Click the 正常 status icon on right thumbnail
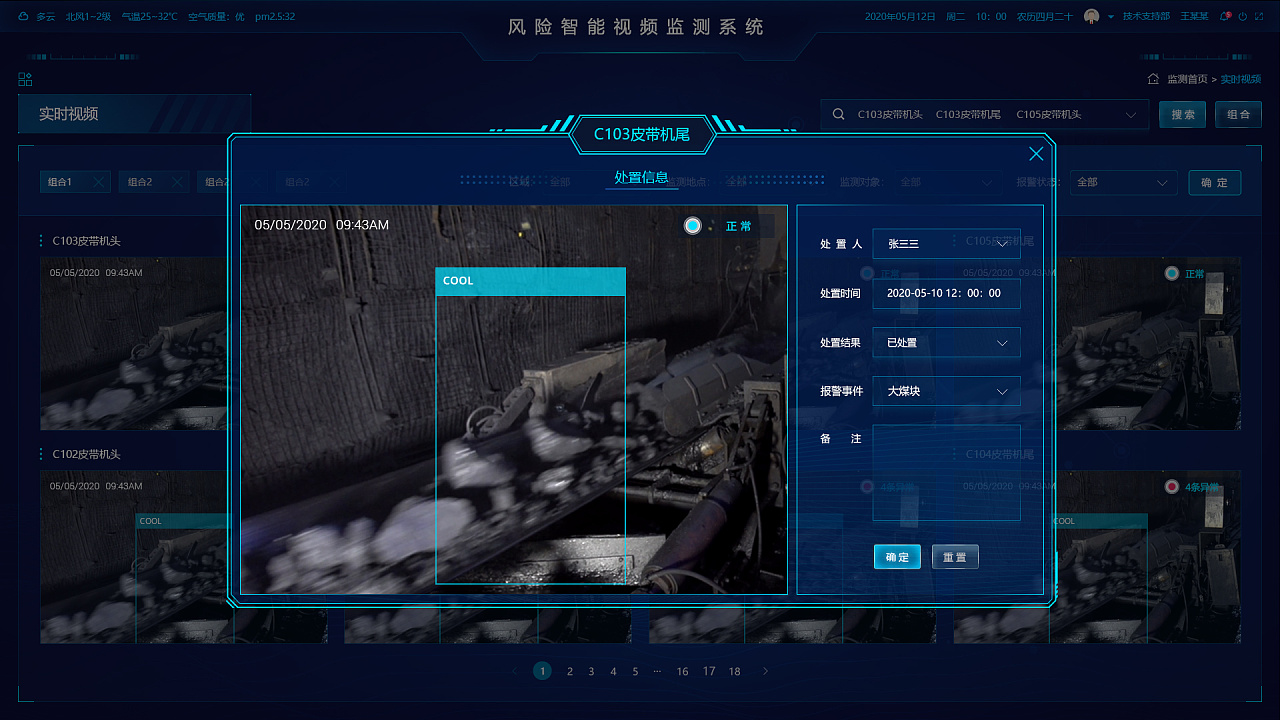Image resolution: width=1280 pixels, height=720 pixels. (1172, 273)
